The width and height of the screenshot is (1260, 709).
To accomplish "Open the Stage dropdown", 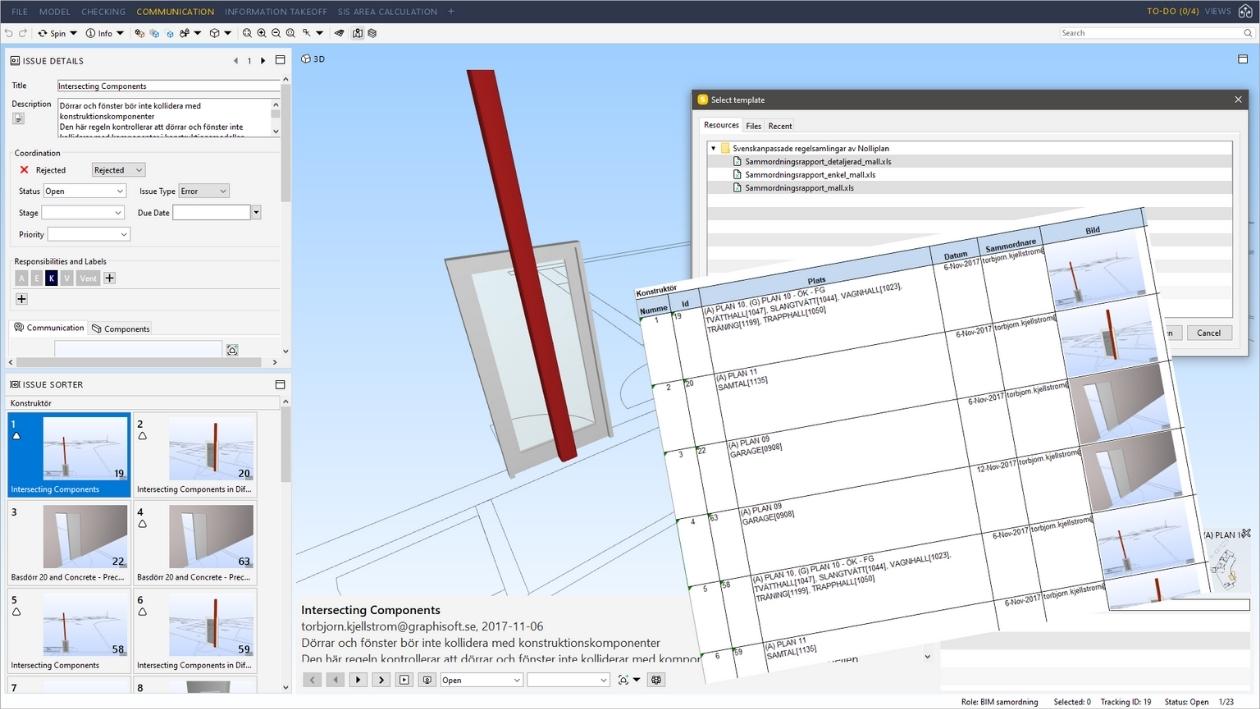I will [x=83, y=213].
